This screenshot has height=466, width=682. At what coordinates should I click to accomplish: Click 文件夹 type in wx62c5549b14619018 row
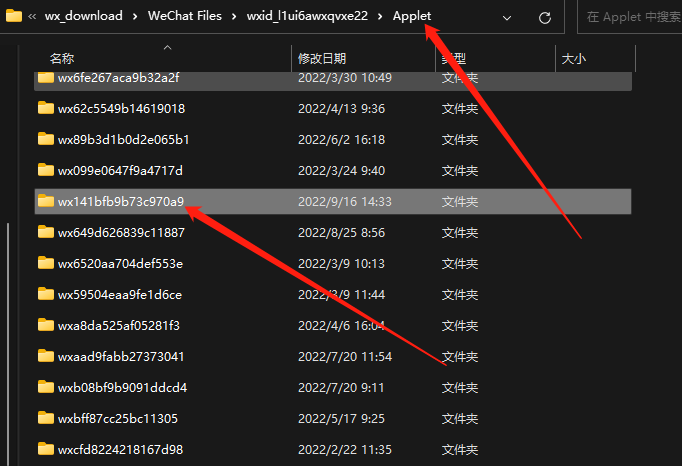(460, 109)
